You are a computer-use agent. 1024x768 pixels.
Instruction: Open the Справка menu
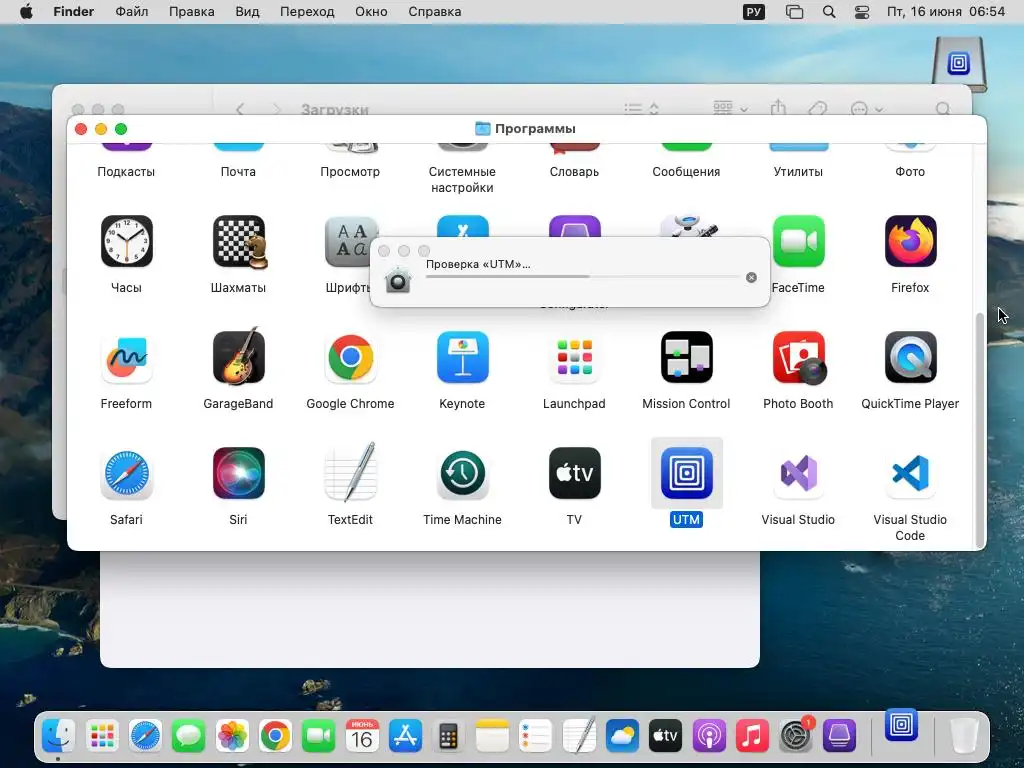click(434, 12)
